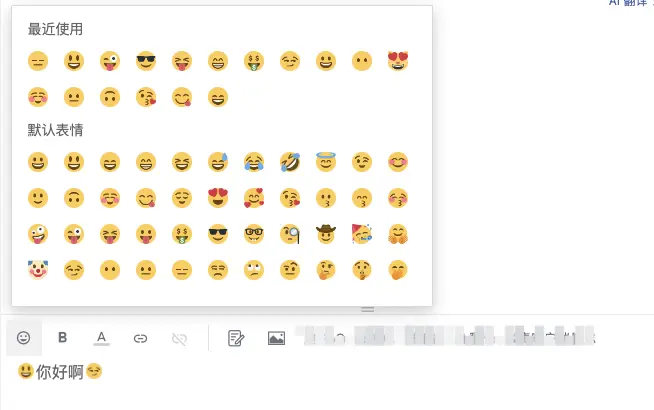Choose the money-mouth emoji in recently used
The image size is (654, 410).
point(254,61)
